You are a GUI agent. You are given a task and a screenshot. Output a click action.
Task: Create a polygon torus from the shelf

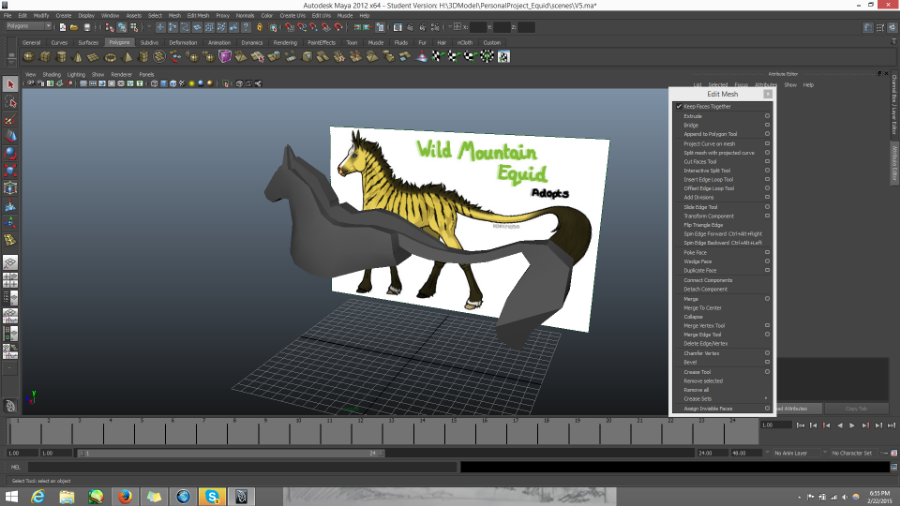tap(110, 56)
